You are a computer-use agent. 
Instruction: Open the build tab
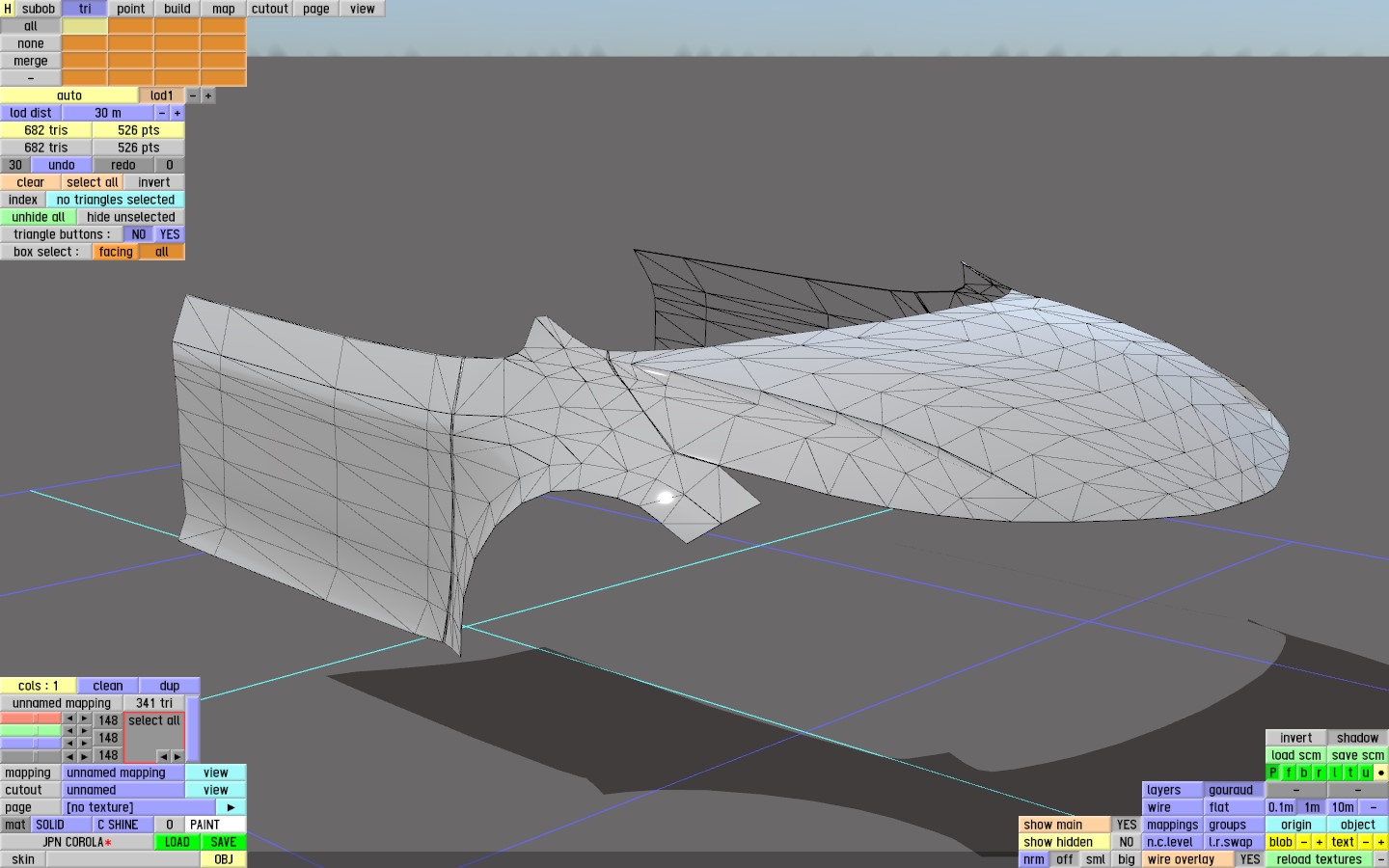[x=177, y=9]
